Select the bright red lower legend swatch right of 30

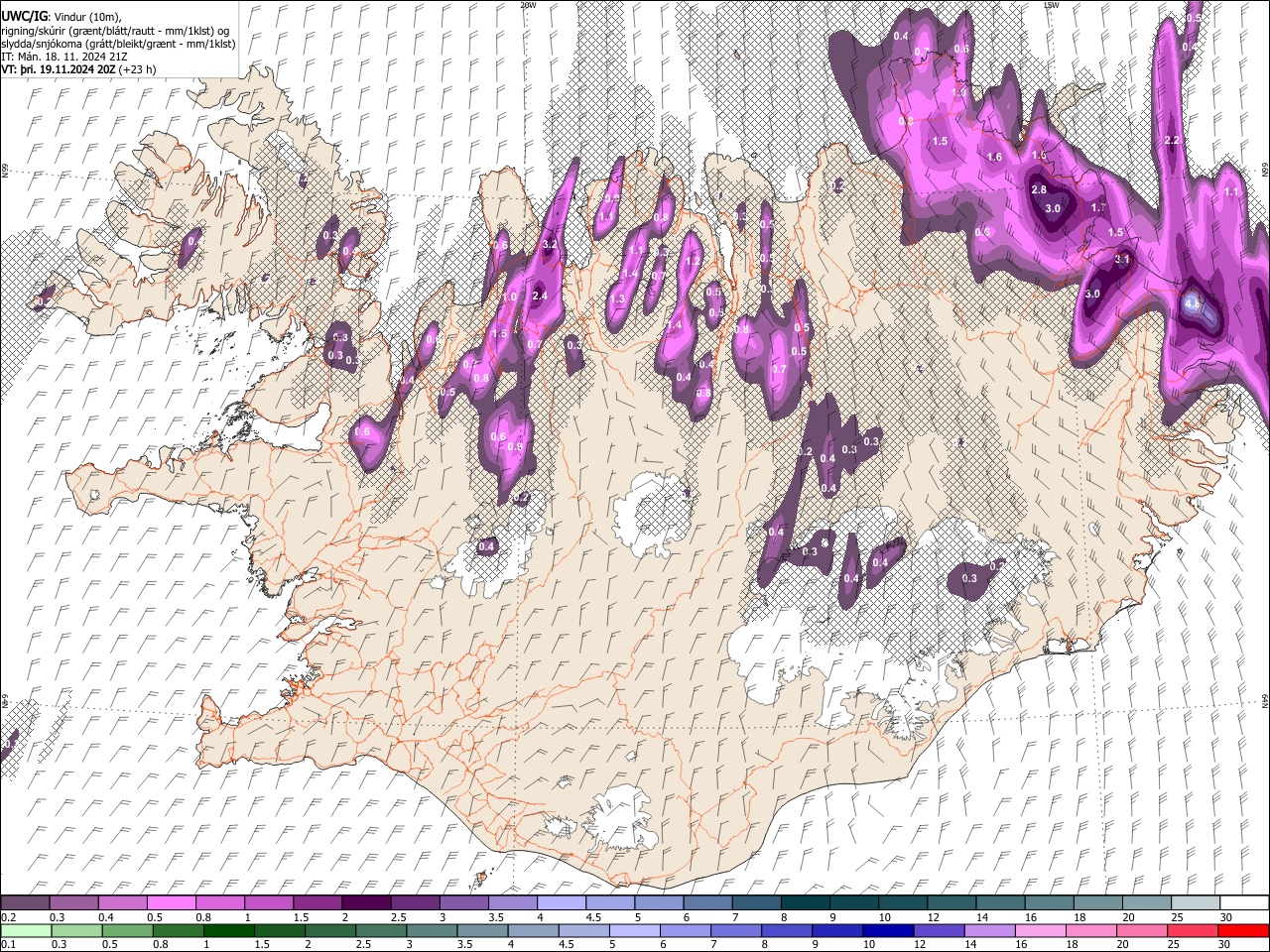point(1244,930)
